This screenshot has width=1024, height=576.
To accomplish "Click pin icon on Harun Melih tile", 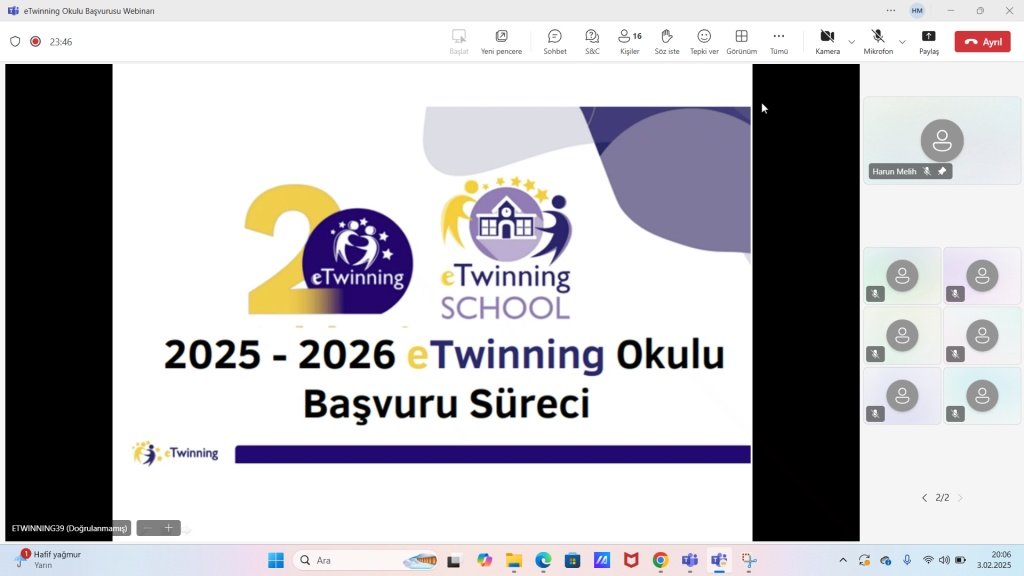I will click(942, 171).
